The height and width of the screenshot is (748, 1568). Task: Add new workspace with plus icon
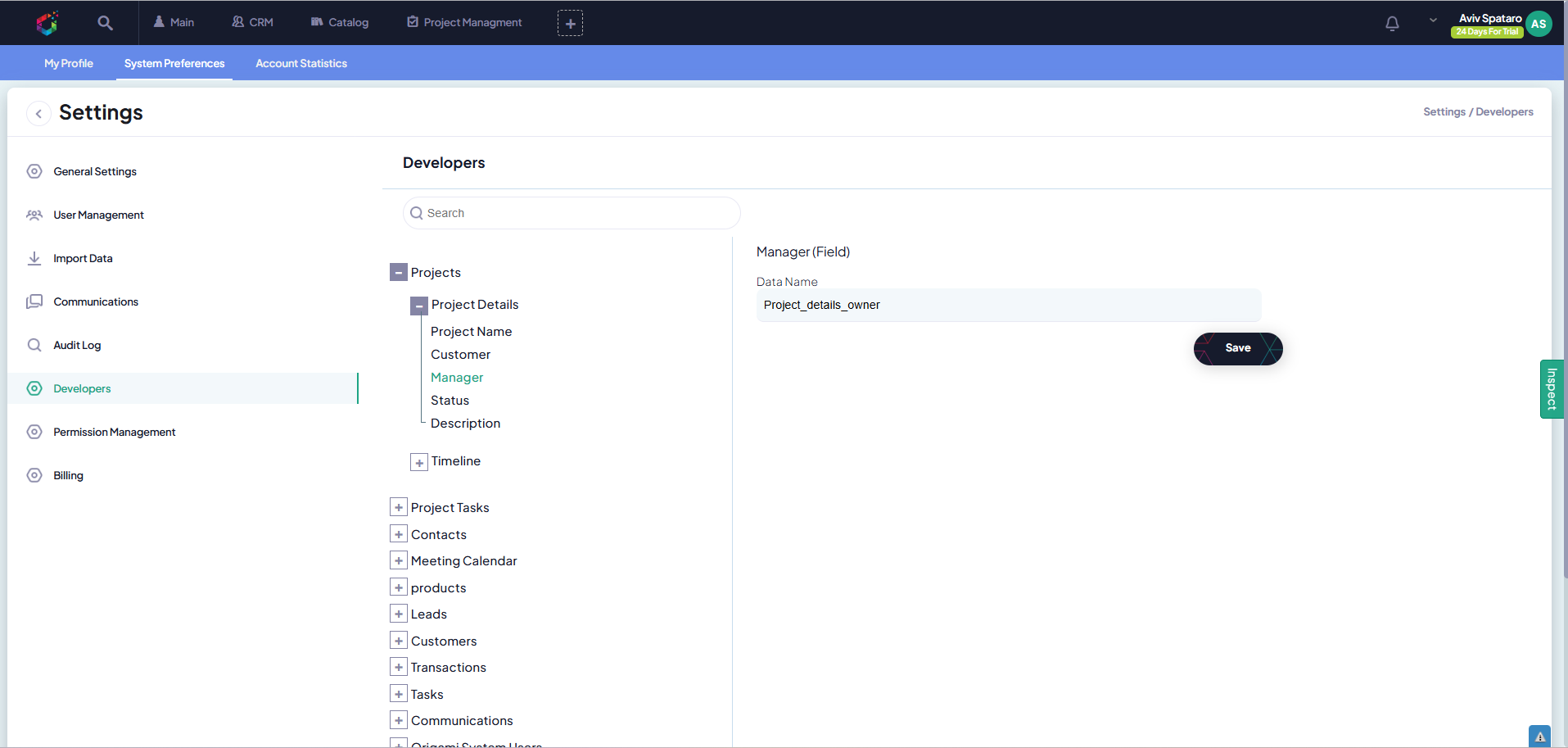click(570, 23)
